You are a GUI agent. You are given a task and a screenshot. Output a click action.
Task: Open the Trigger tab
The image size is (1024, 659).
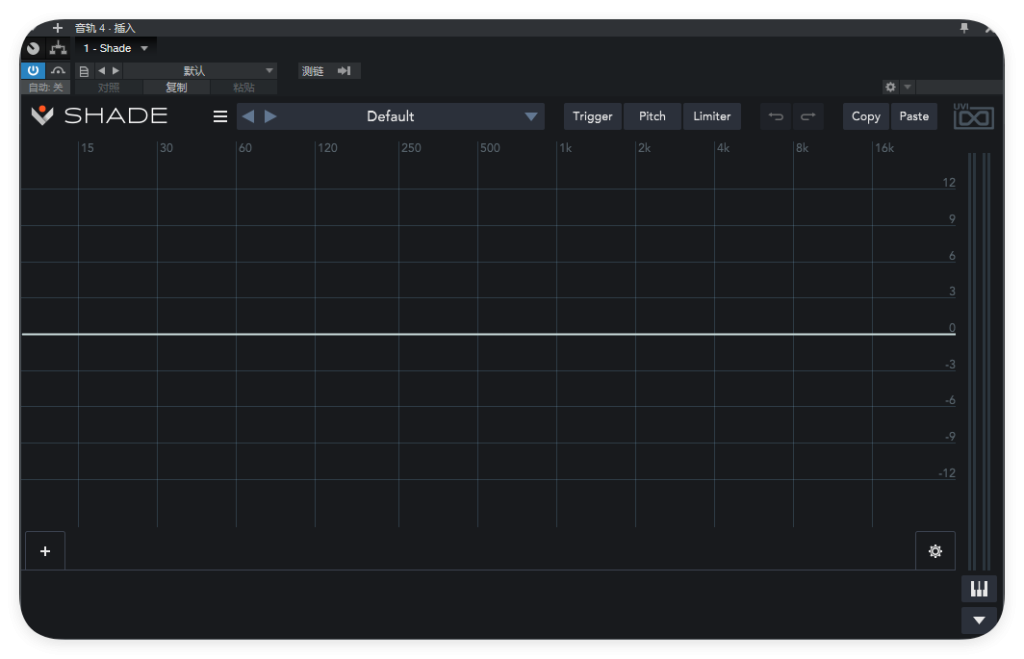tap(592, 116)
